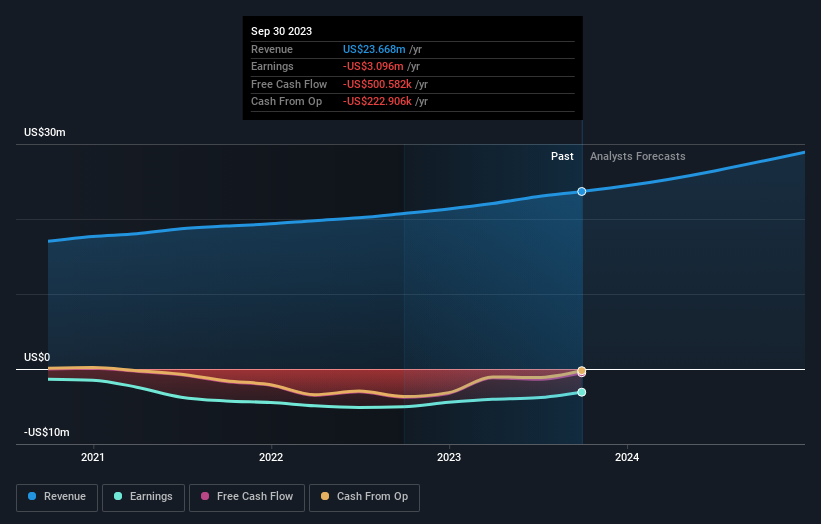The height and width of the screenshot is (524, 821).
Task: Click the Past label
Action: pyautogui.click(x=562, y=156)
